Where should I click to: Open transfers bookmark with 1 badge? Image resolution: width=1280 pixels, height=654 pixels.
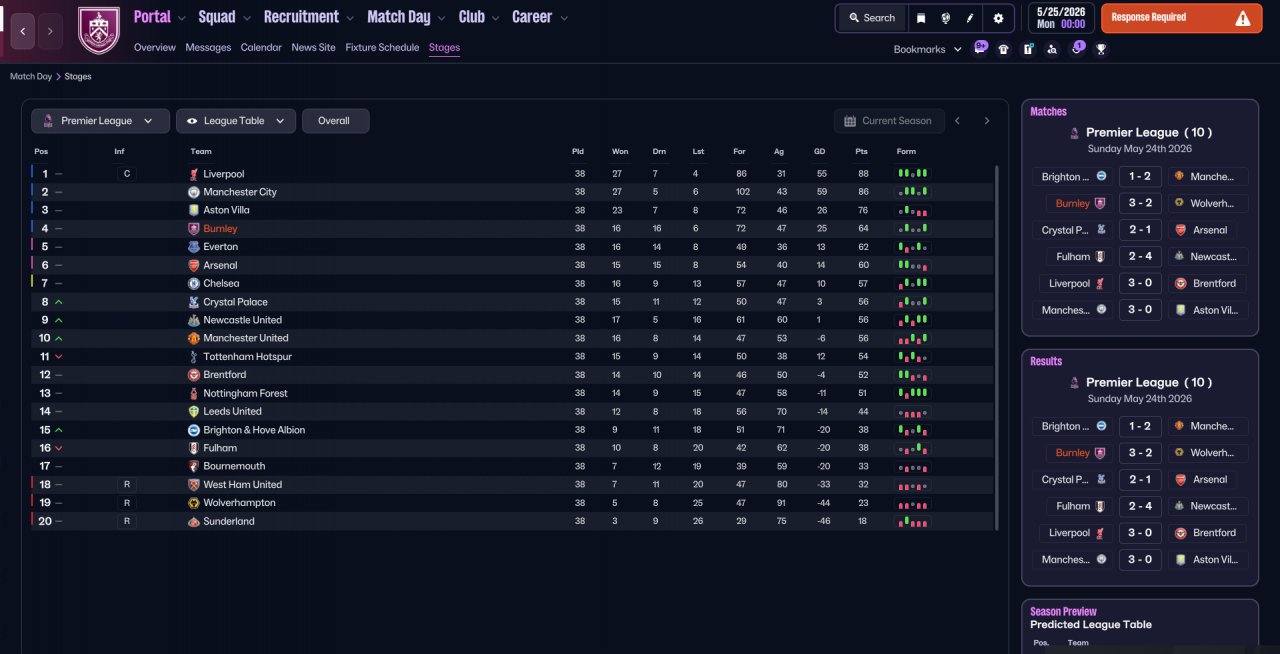coord(1076,48)
